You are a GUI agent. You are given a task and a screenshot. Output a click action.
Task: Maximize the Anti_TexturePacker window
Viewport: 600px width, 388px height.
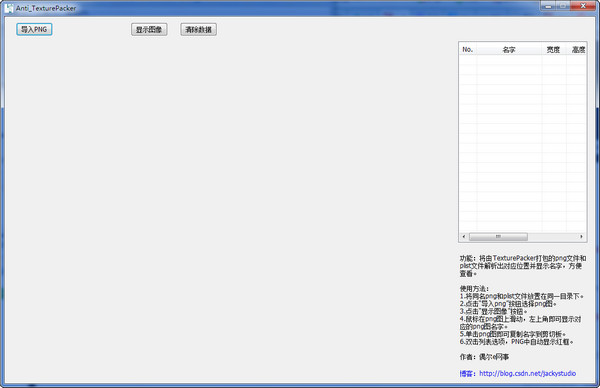pyautogui.click(x=563, y=6)
